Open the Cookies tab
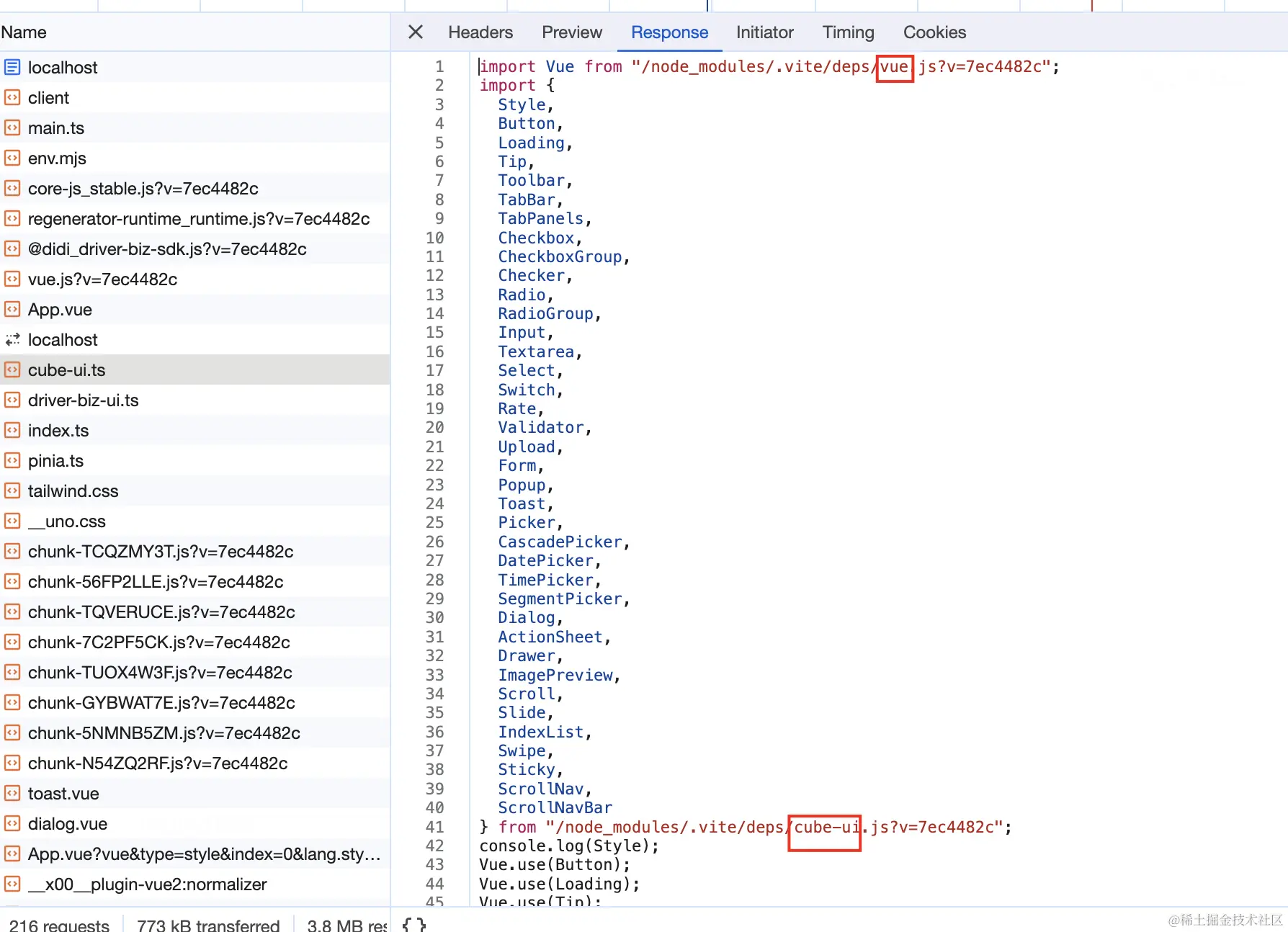This screenshot has width=1288, height=932. [x=935, y=32]
